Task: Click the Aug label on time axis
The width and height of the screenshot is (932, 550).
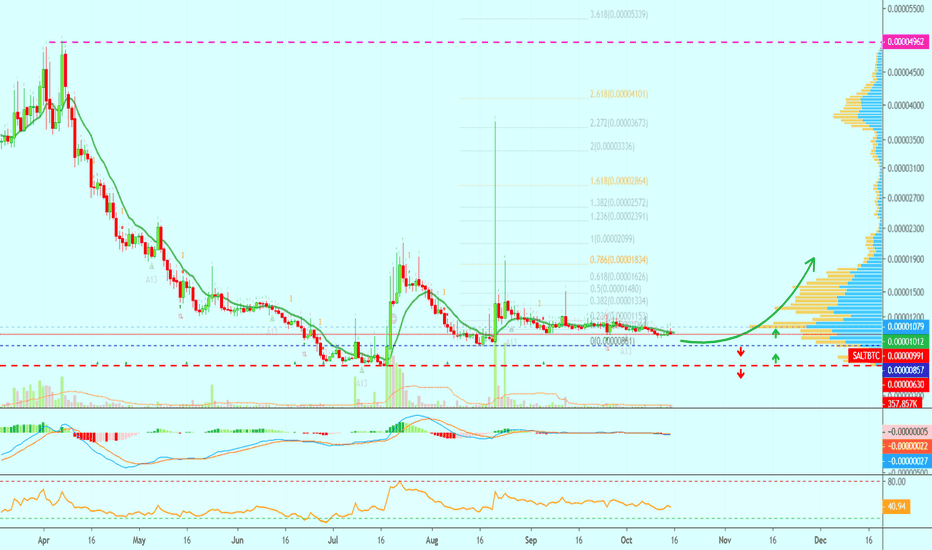Action: (432, 540)
